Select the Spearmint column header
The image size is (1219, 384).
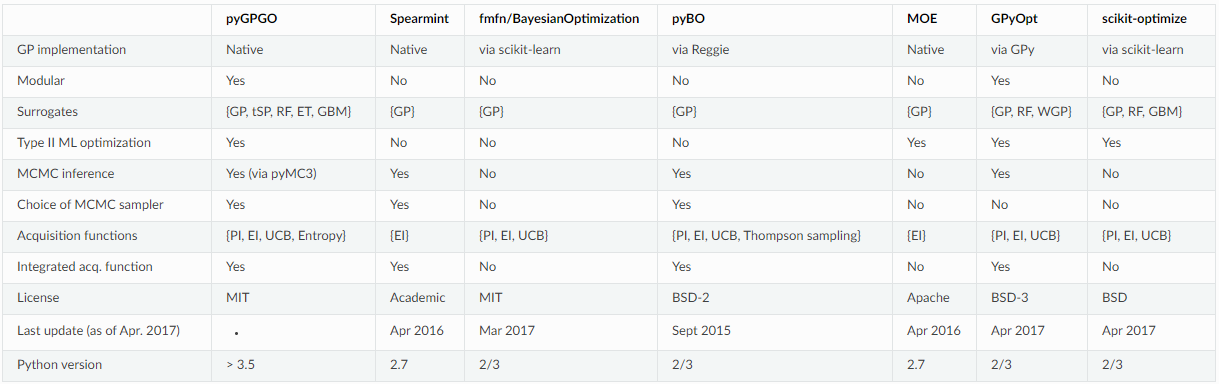pyautogui.click(x=419, y=19)
